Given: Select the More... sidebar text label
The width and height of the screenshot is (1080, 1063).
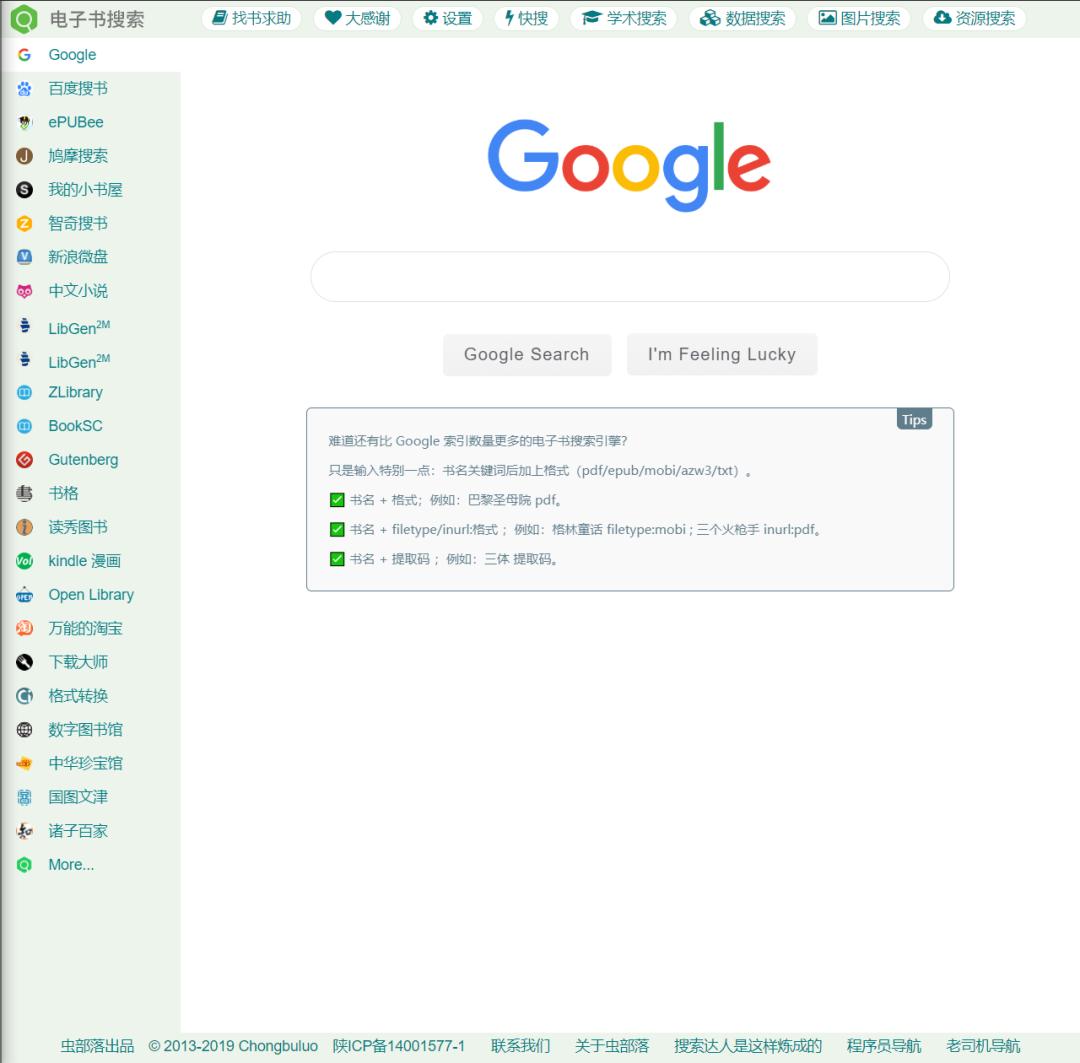Looking at the screenshot, I should click(x=71, y=865).
